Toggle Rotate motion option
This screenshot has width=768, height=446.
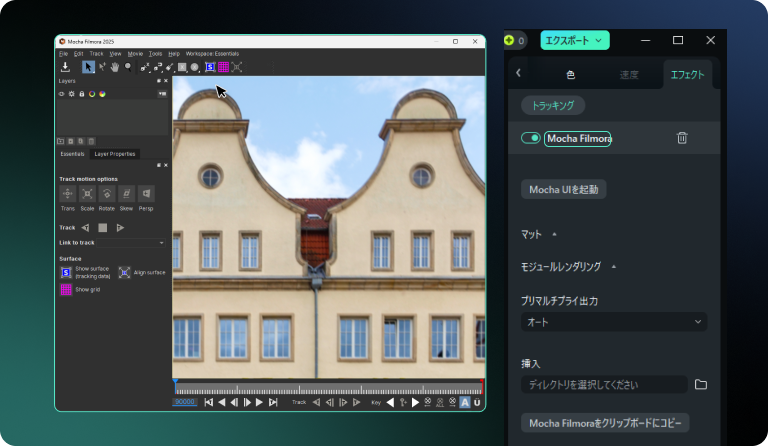pyautogui.click(x=107, y=194)
